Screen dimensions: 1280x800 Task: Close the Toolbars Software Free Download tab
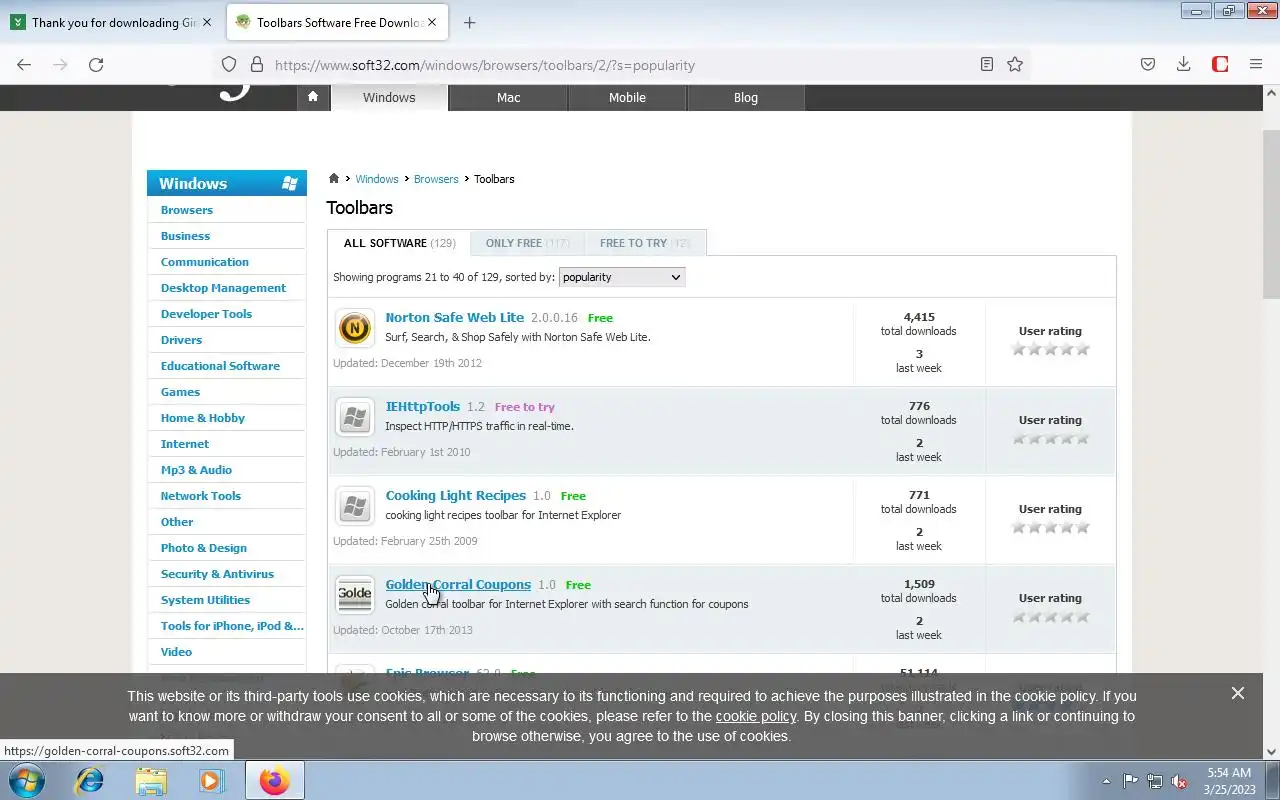(x=432, y=22)
